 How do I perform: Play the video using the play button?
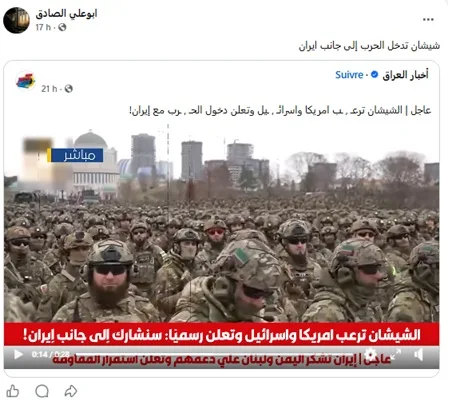click(18, 354)
